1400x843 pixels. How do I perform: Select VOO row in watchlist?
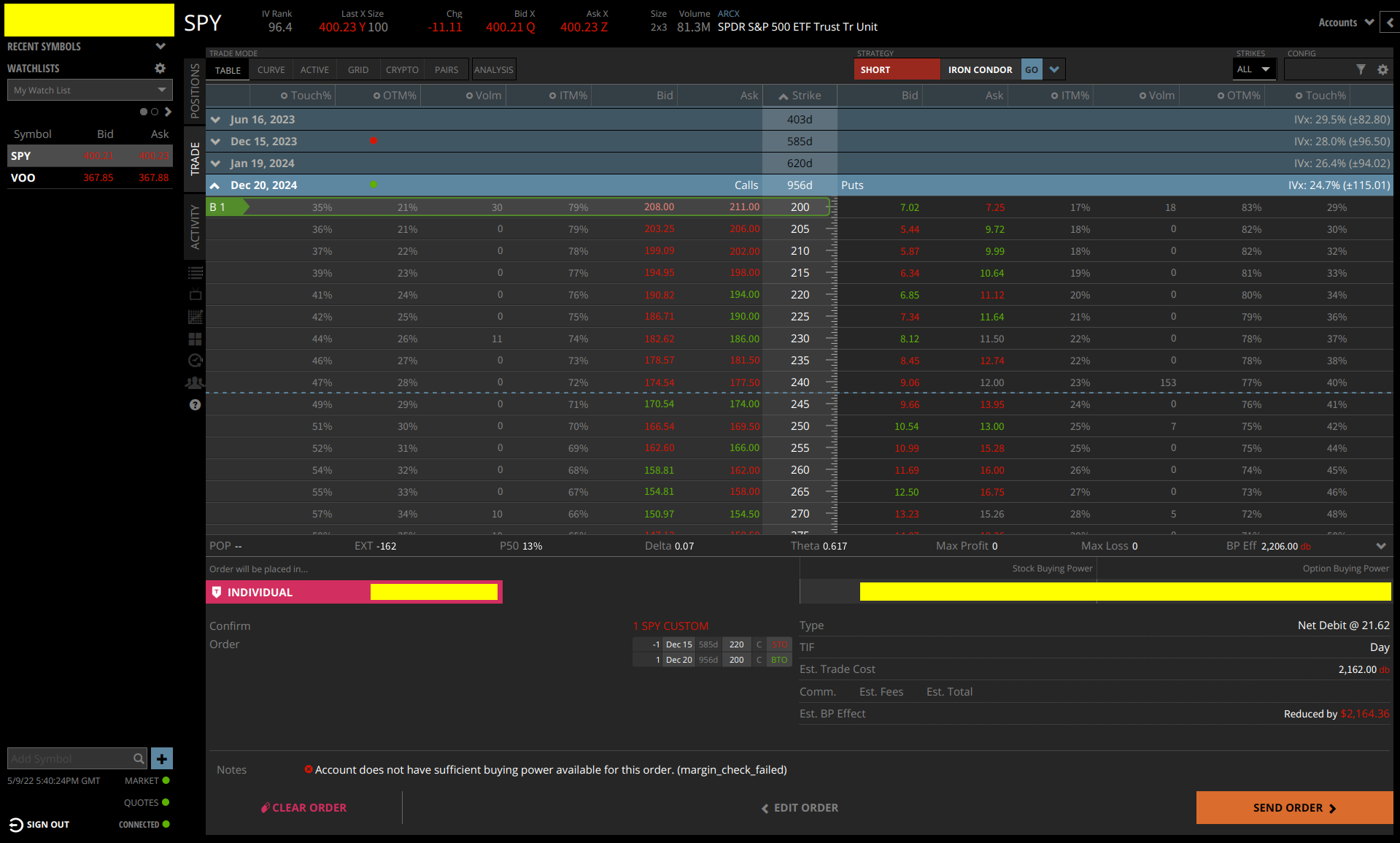[90, 177]
